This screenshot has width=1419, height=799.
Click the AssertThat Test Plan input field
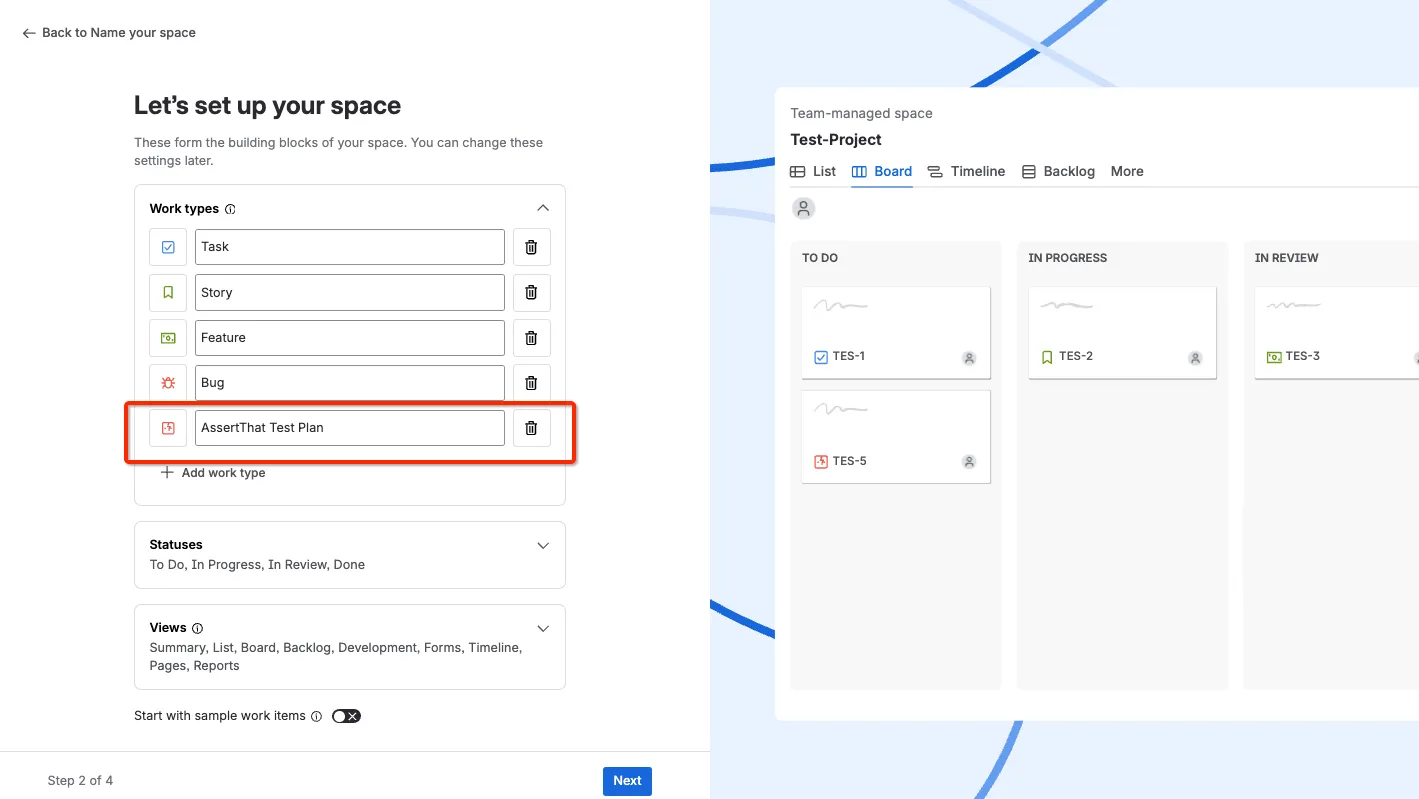coord(350,428)
